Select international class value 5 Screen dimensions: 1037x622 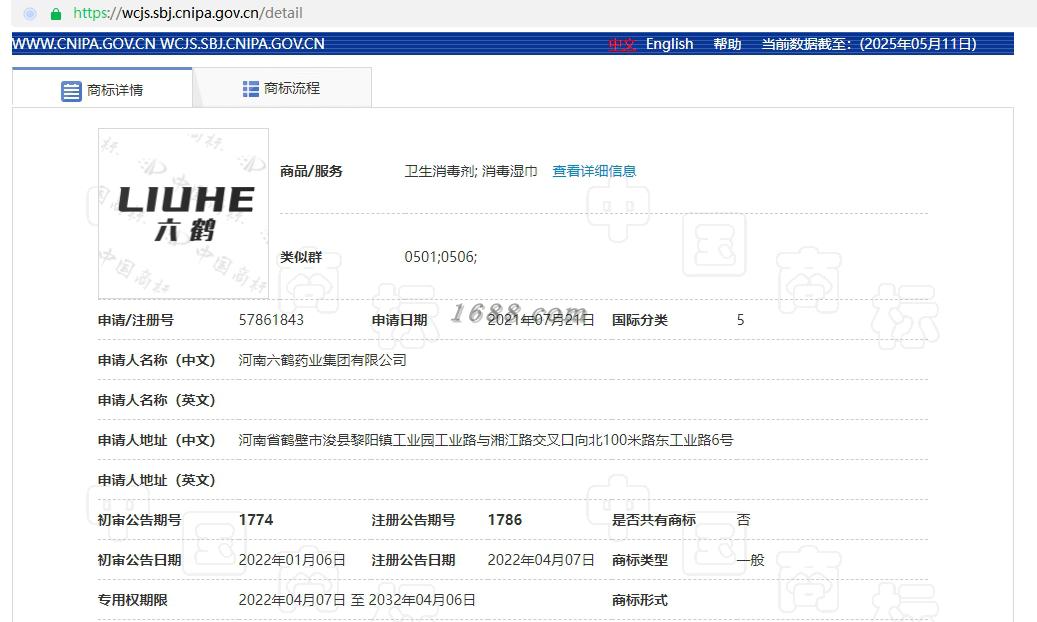tap(740, 320)
